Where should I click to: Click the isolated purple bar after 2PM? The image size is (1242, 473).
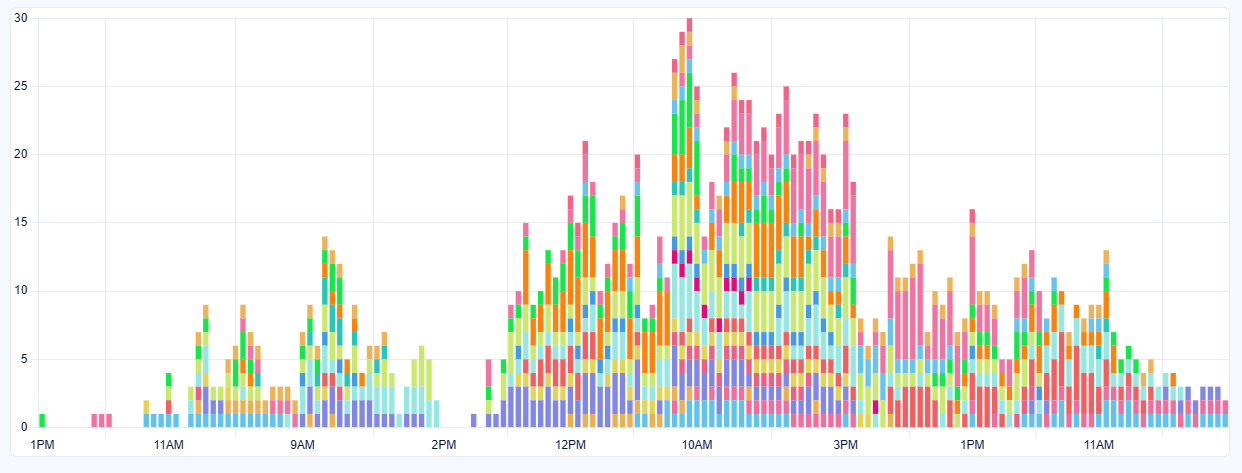coord(474,420)
